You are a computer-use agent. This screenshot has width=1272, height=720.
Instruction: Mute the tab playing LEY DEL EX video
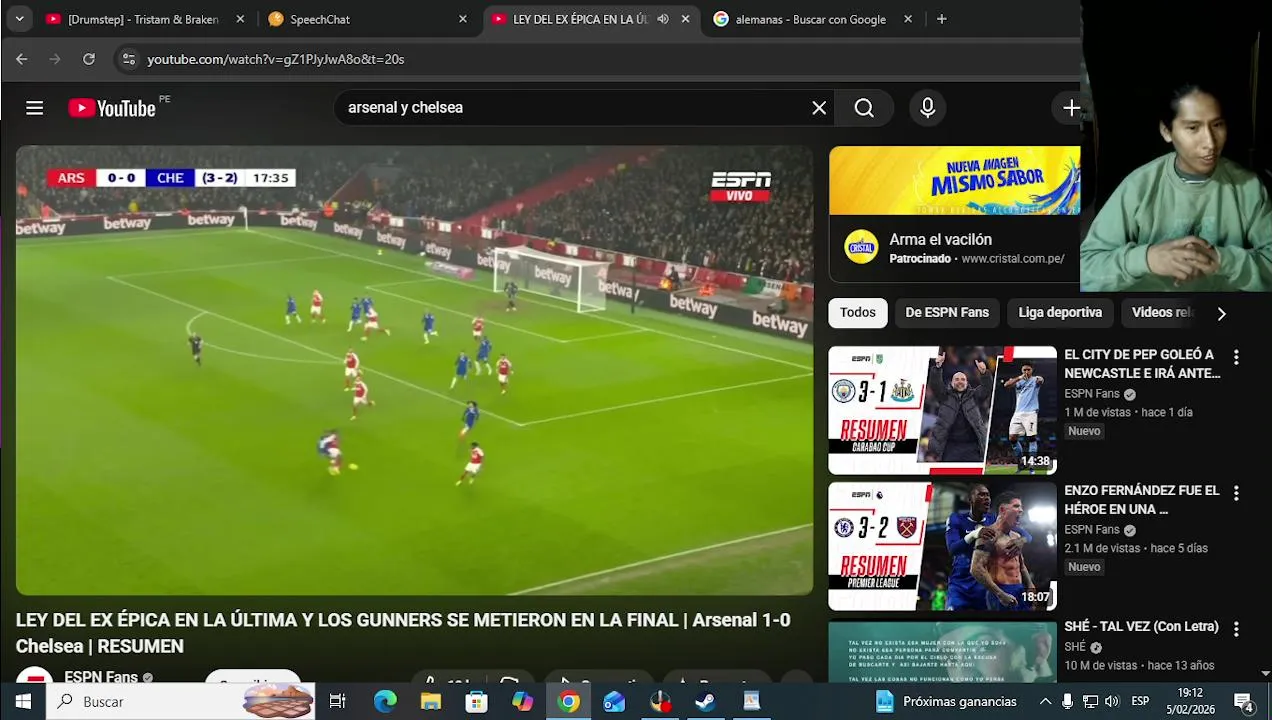click(x=662, y=19)
